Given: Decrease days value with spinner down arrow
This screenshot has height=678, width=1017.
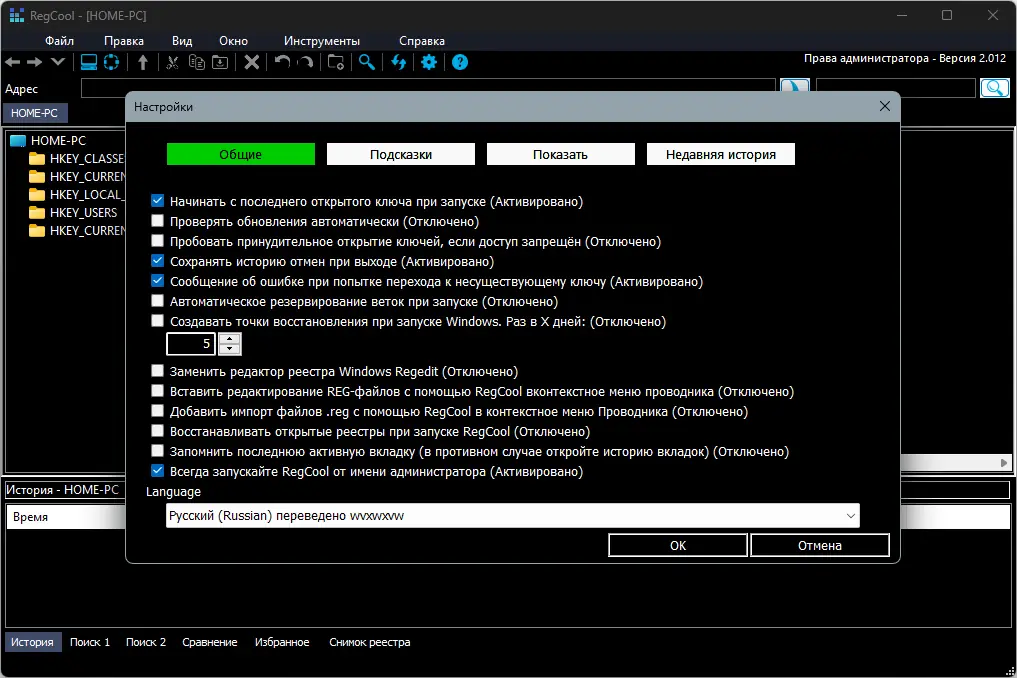Looking at the screenshot, I should coord(230,349).
